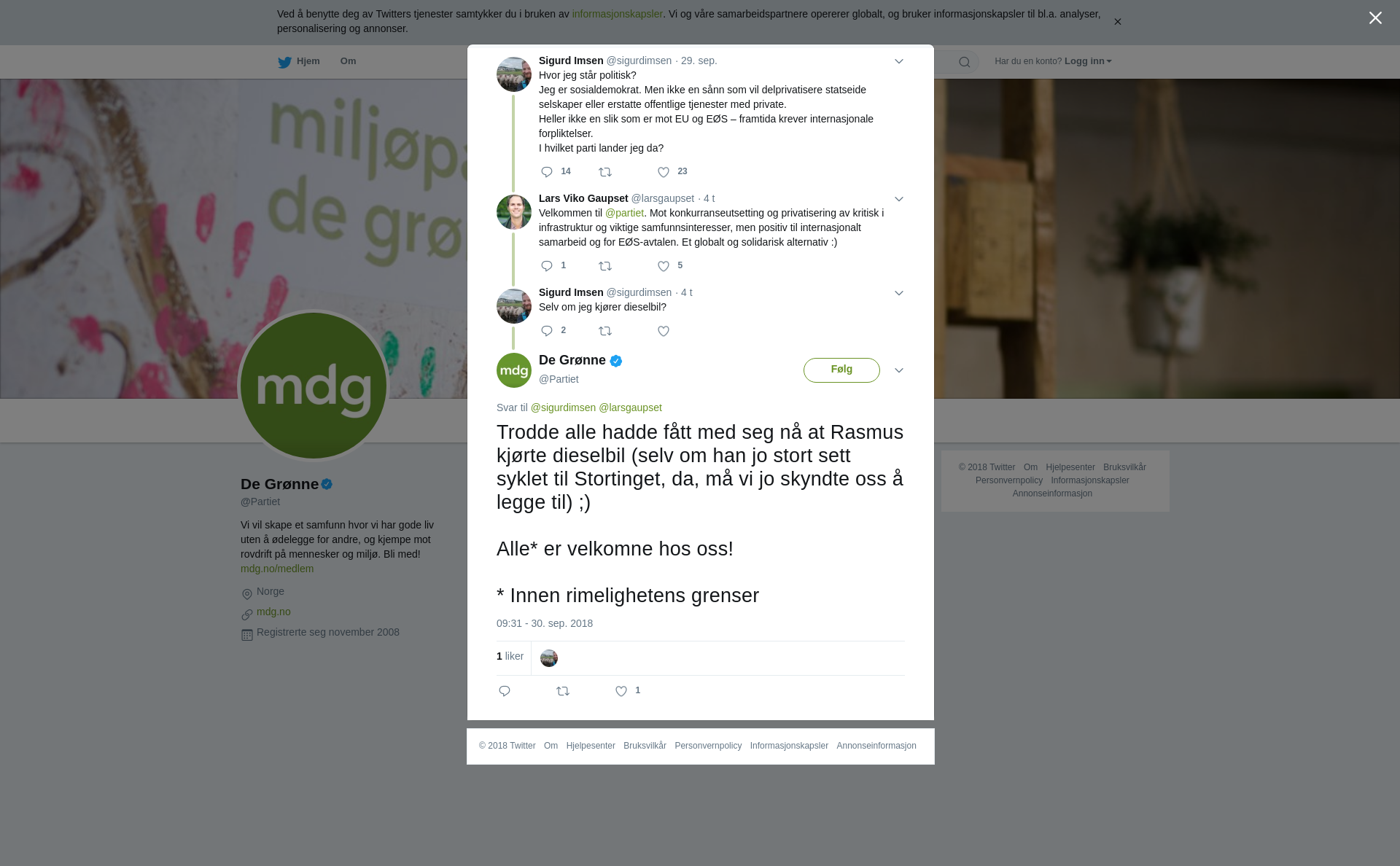Open chevron menu next to Følg button
This screenshot has width=1400, height=866.
click(x=899, y=371)
